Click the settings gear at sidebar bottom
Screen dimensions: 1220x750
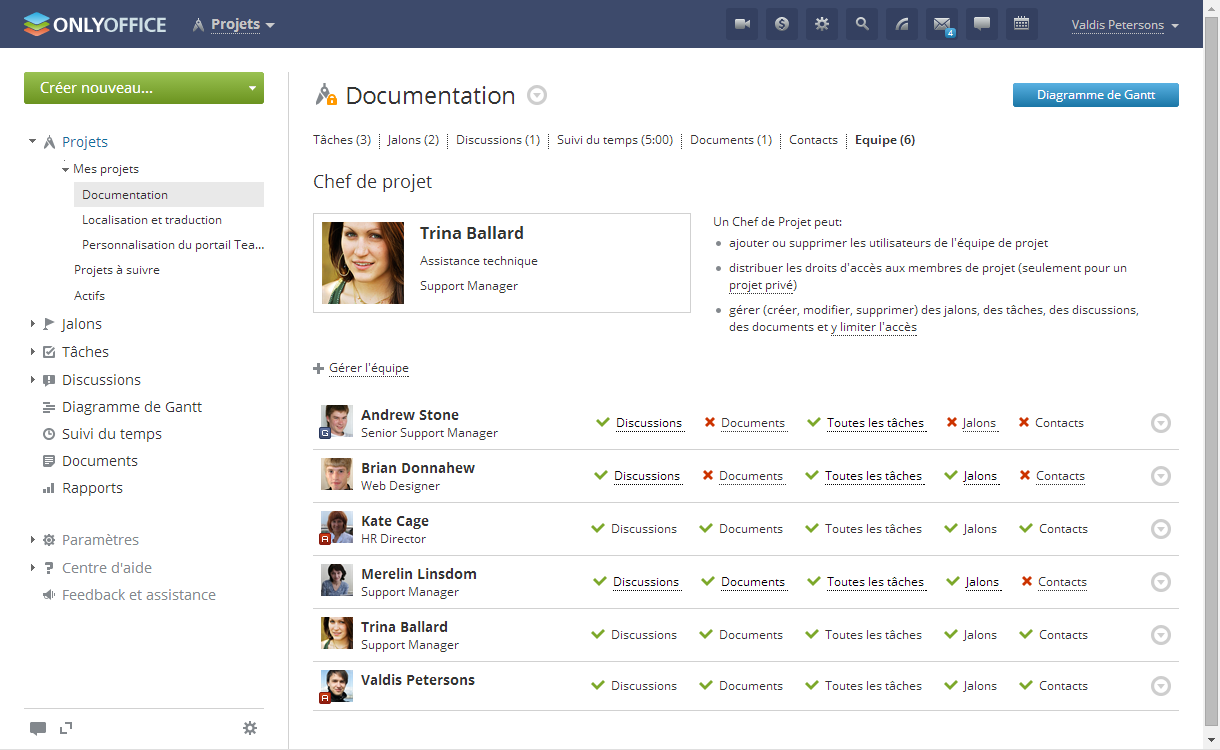pyautogui.click(x=250, y=728)
